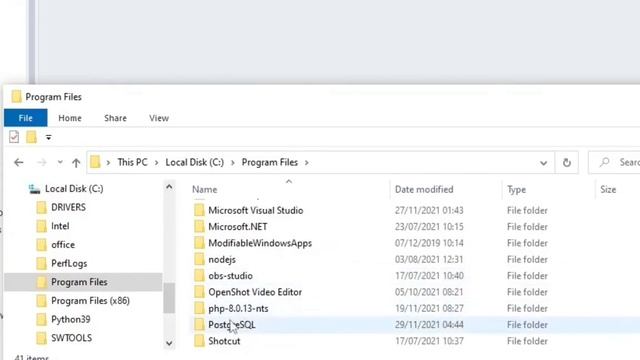Click the Search box field
640x360 pixels.
click(614, 162)
